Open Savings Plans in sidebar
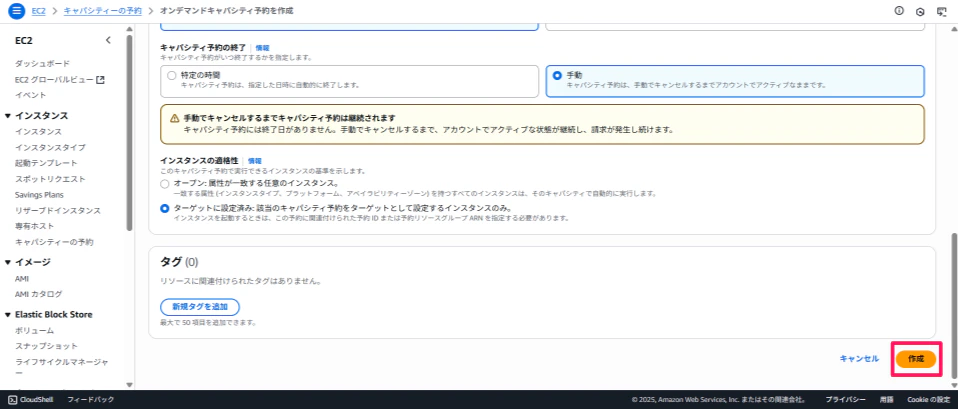 [x=39, y=194]
